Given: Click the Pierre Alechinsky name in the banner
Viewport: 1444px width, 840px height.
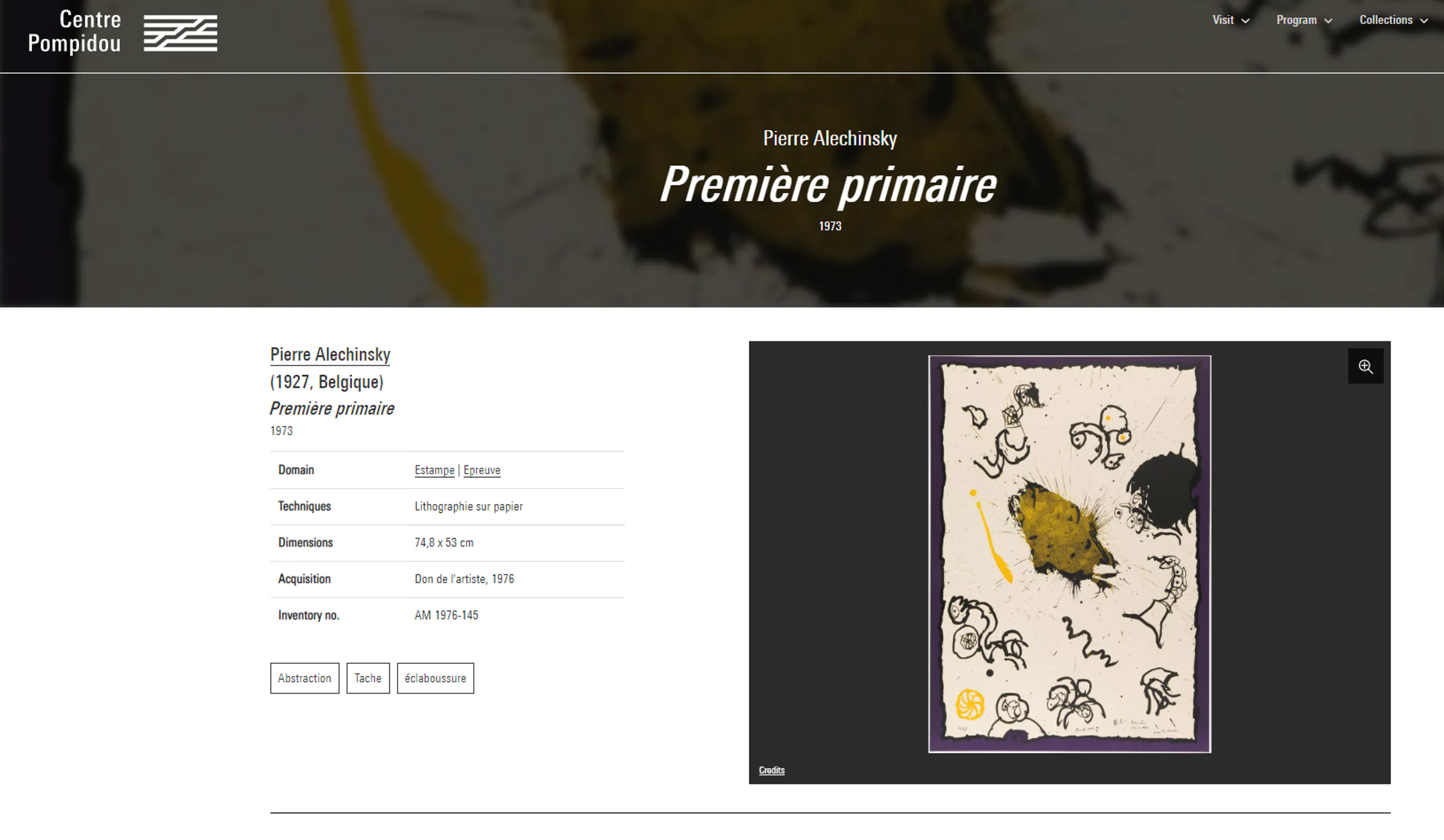Looking at the screenshot, I should coord(830,138).
